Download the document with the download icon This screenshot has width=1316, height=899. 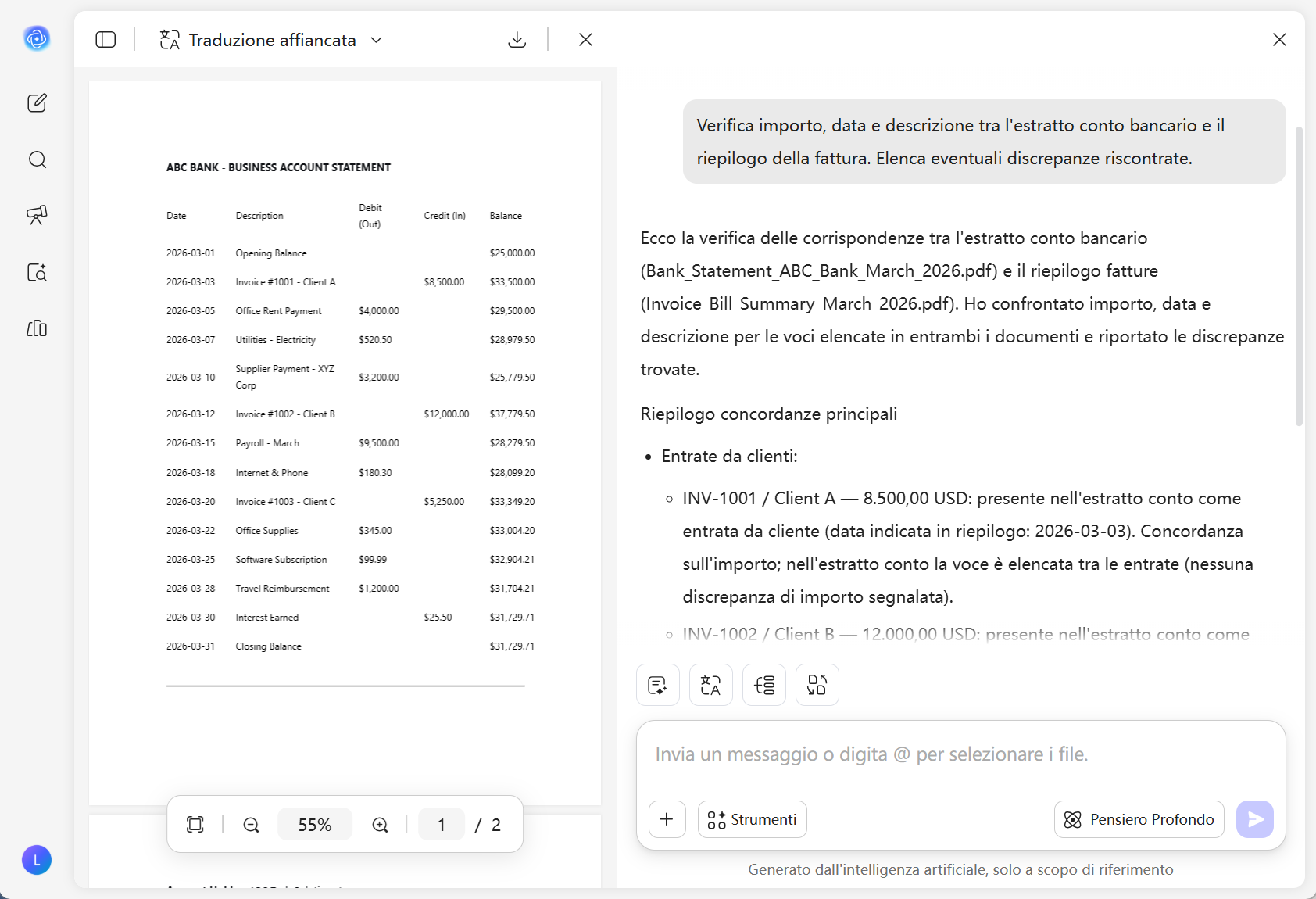[x=517, y=40]
